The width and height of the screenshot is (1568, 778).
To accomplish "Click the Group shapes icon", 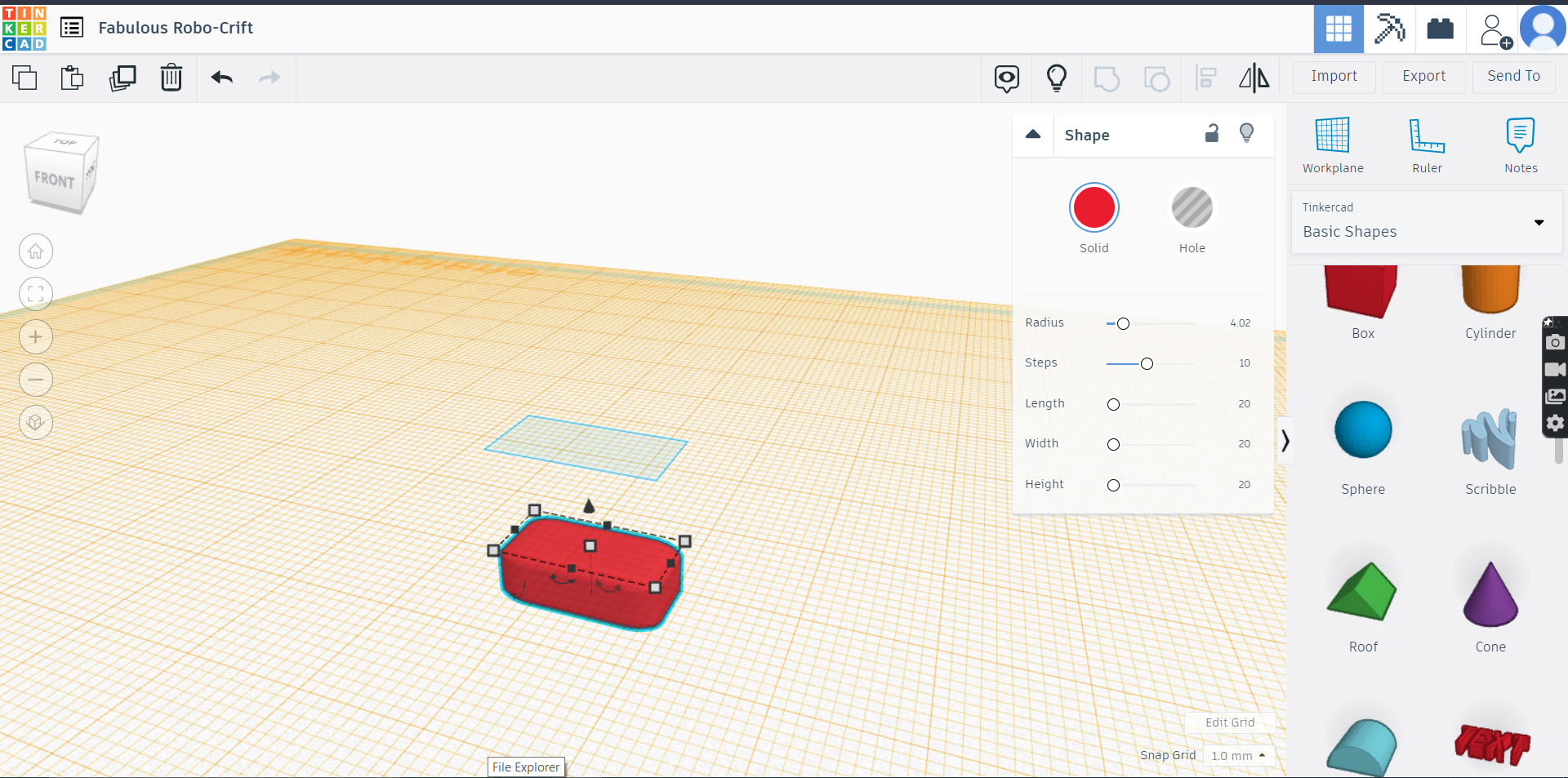I will point(1107,78).
